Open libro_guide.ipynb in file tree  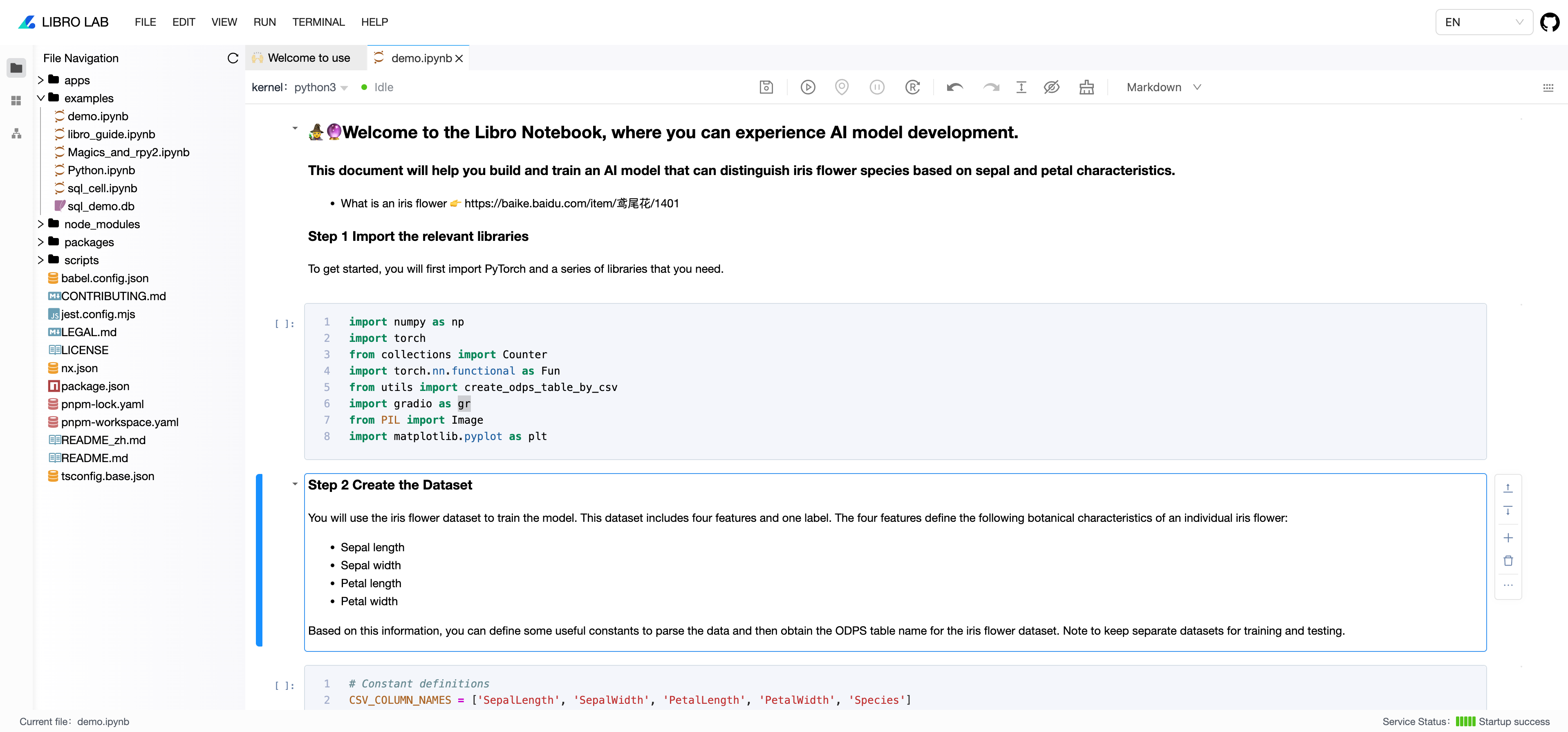(x=111, y=134)
